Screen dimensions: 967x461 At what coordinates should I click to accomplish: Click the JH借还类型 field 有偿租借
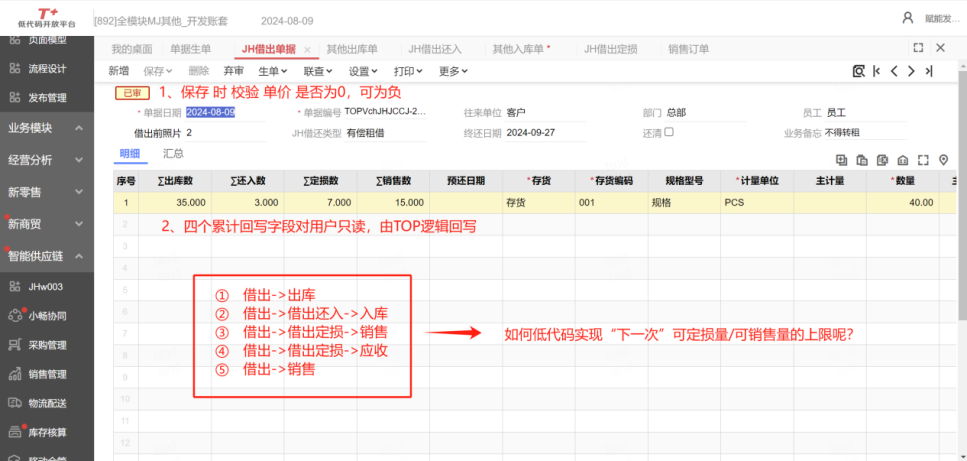pos(385,133)
